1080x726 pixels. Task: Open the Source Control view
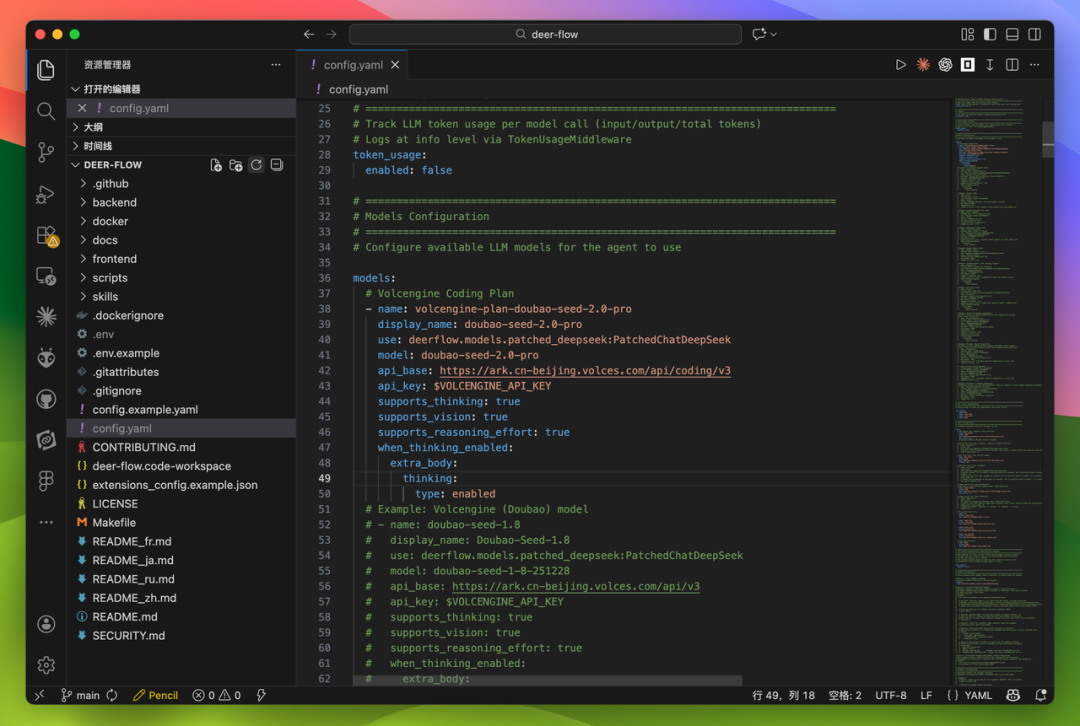coord(46,152)
